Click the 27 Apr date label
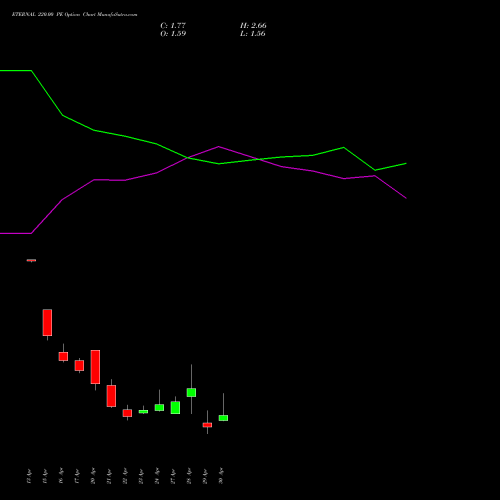 pos(173,476)
